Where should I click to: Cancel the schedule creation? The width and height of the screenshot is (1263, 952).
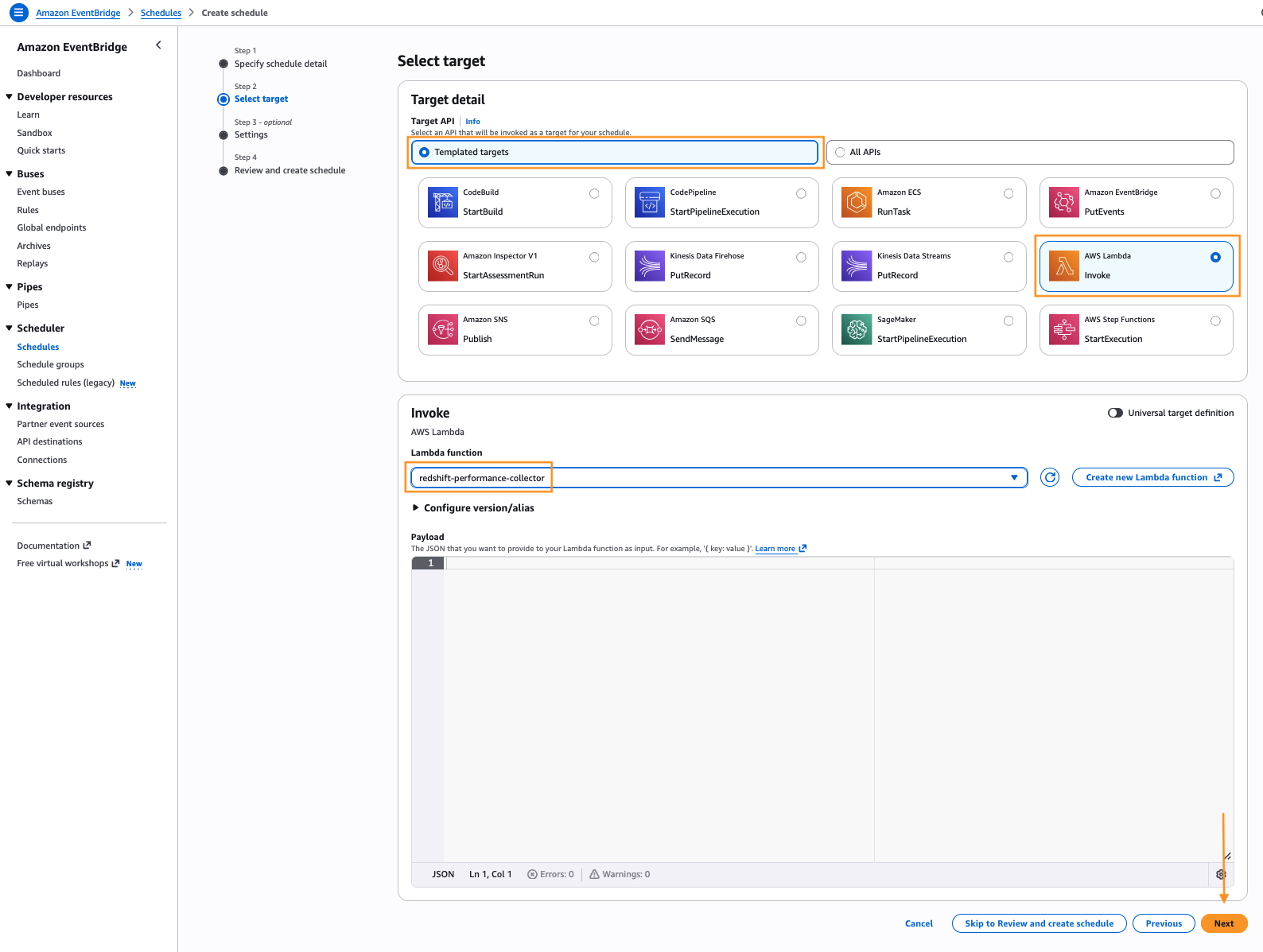pyautogui.click(x=919, y=923)
